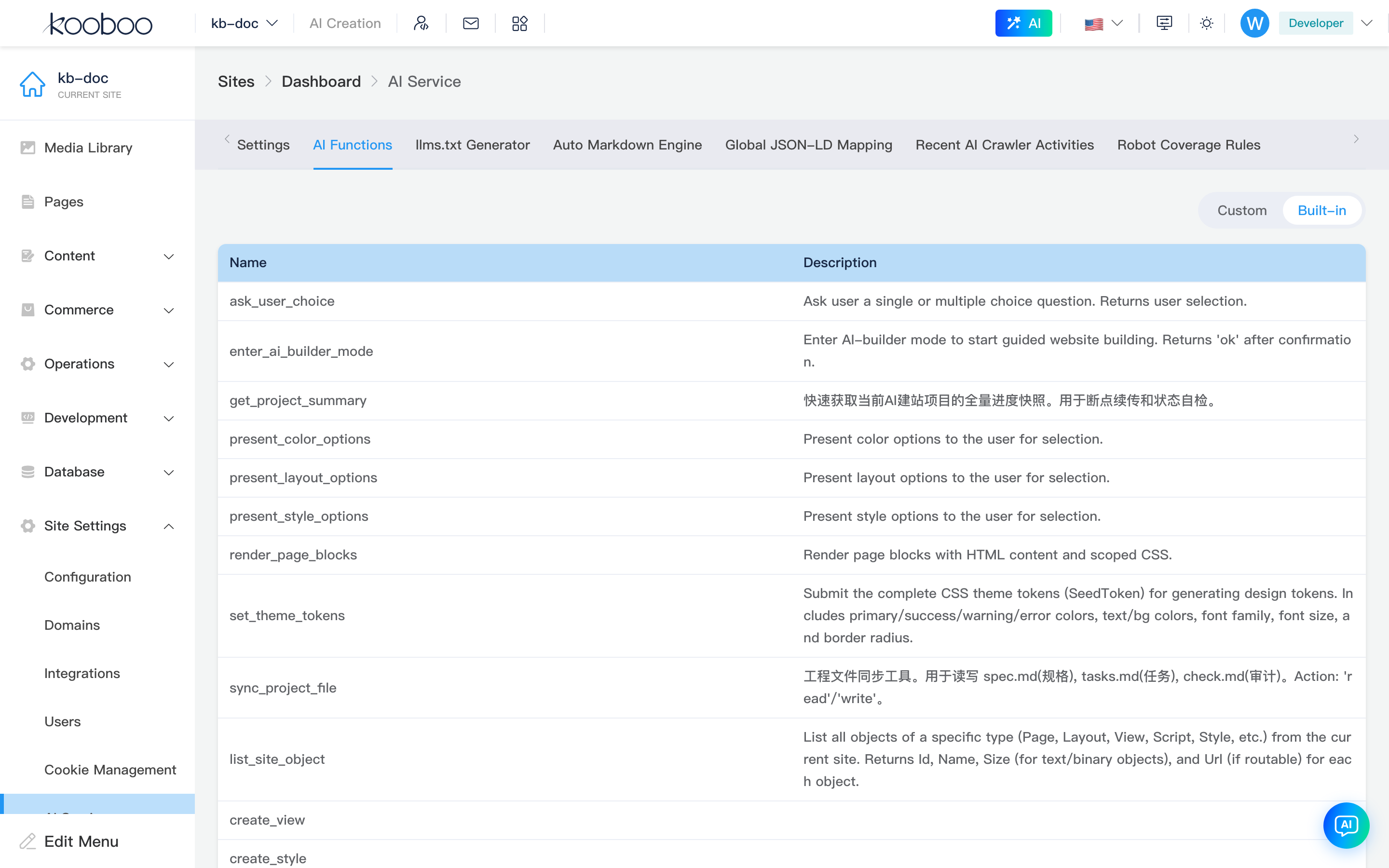
Task: Click the present_color_options row name
Action: pyautogui.click(x=300, y=439)
